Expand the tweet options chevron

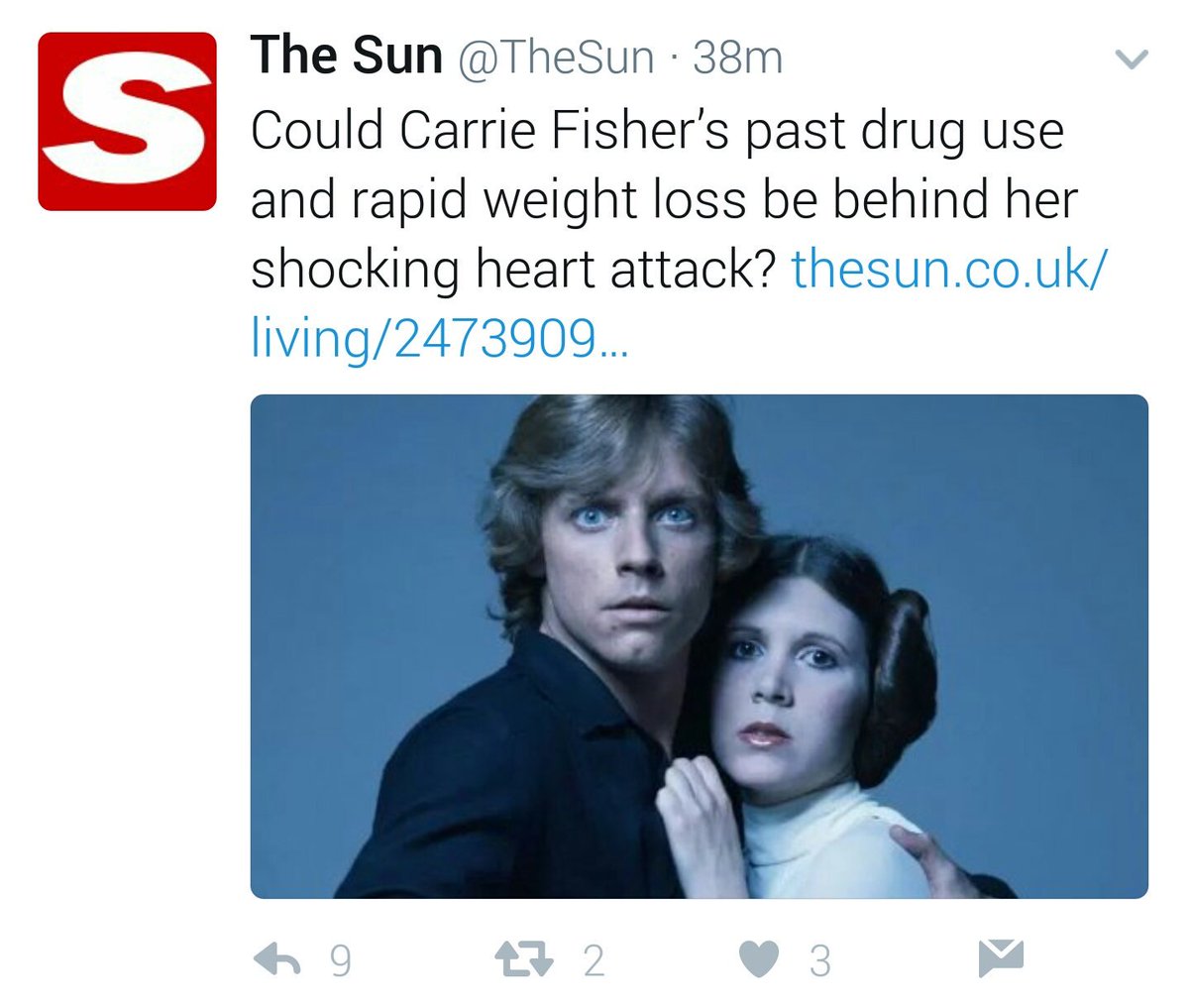point(1131,60)
